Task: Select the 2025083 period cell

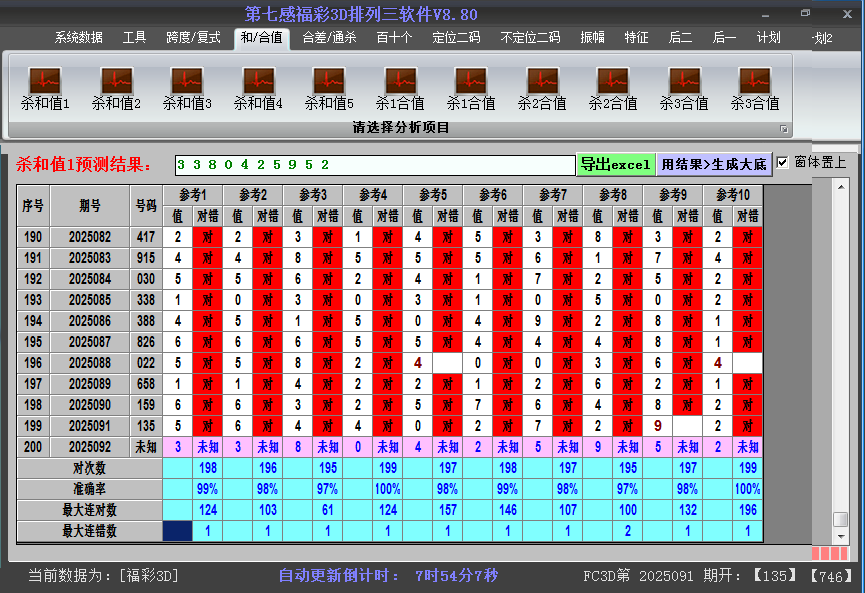Action: (90, 258)
